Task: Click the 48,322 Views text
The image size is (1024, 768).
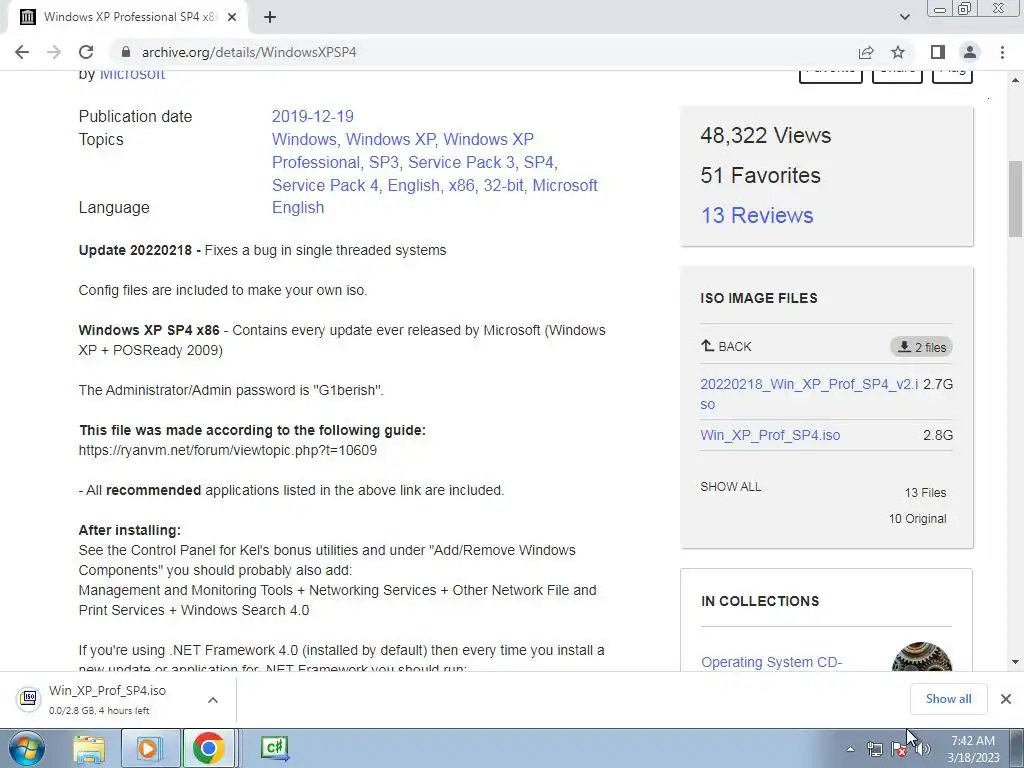Action: point(765,135)
